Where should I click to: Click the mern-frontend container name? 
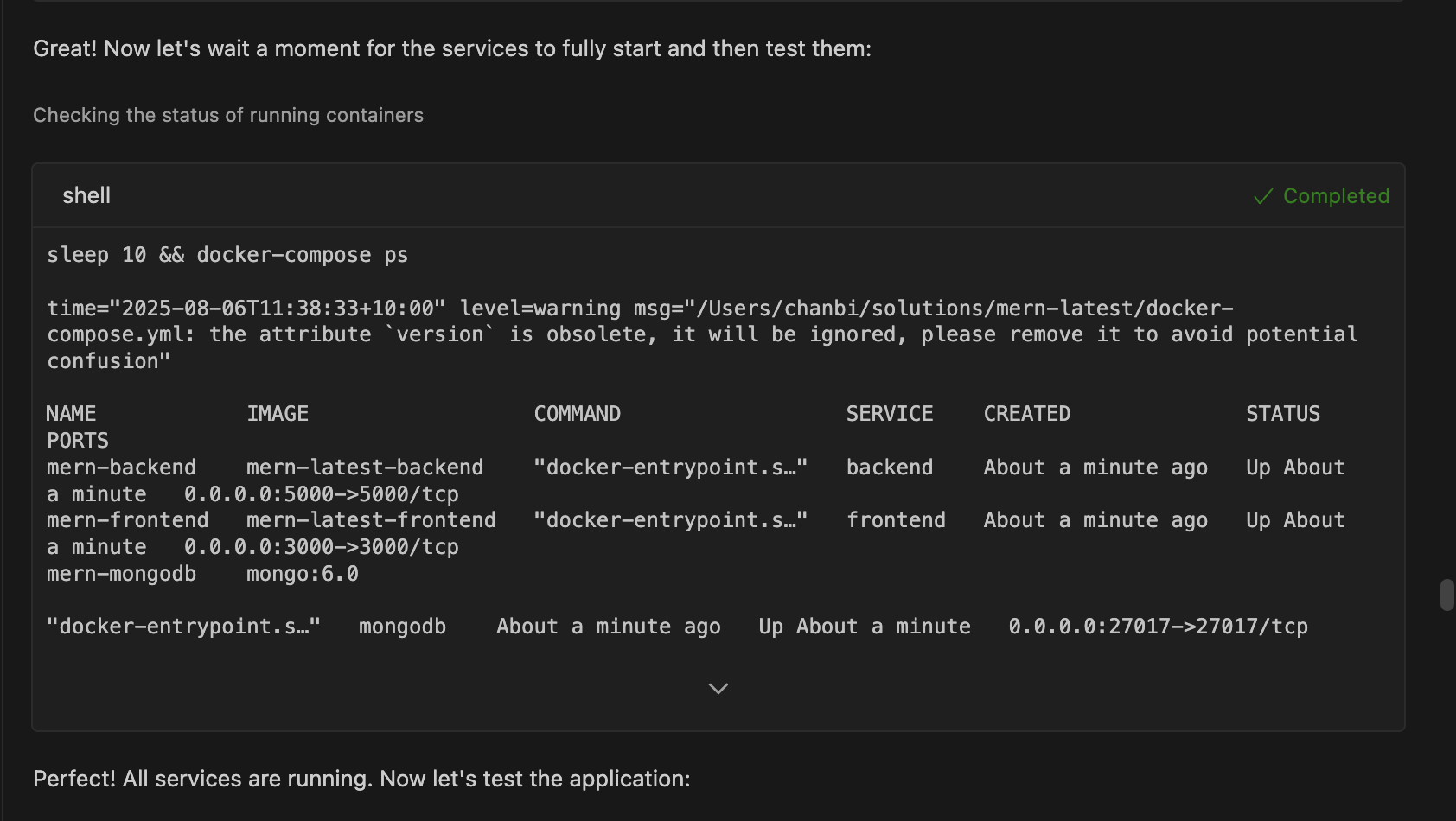point(128,520)
